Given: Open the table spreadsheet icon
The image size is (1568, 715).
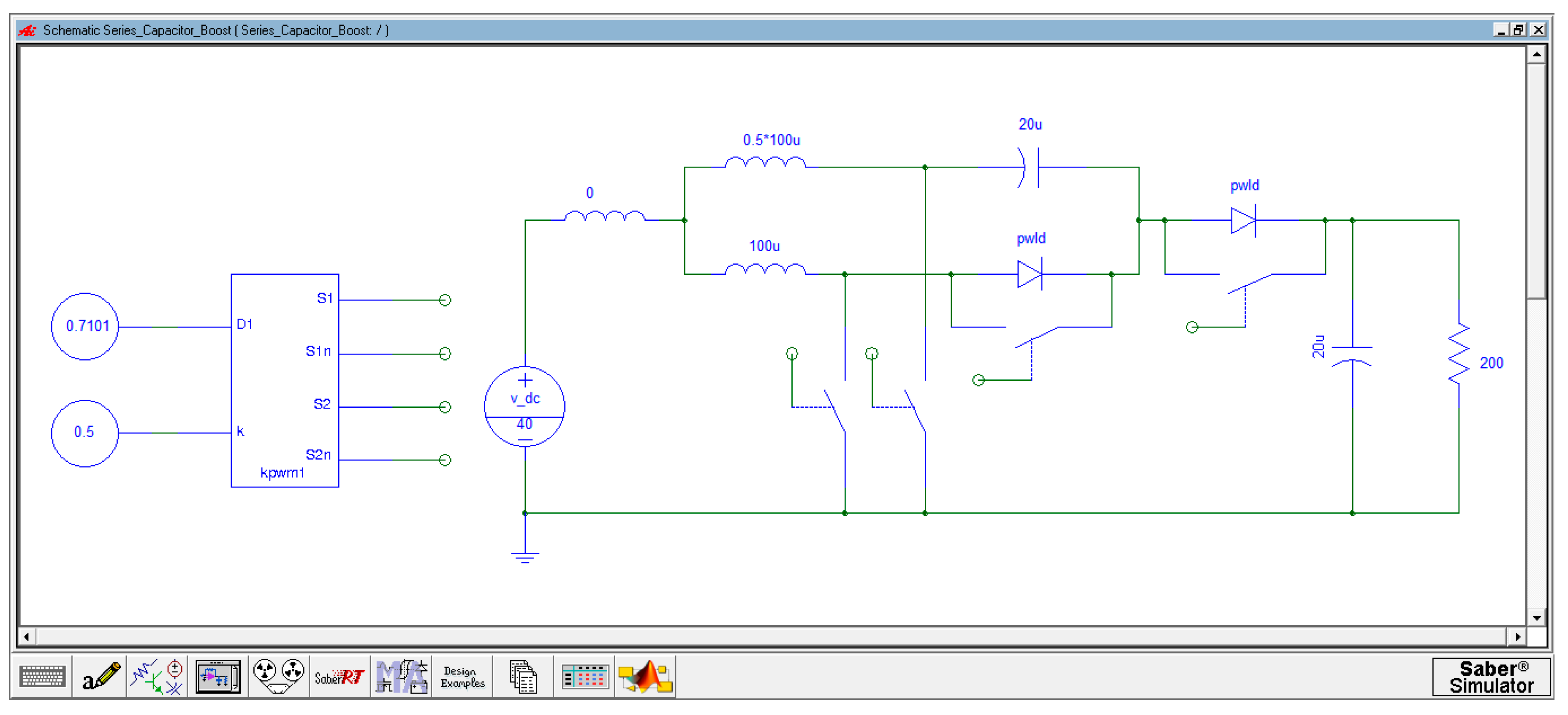Looking at the screenshot, I should pyautogui.click(x=584, y=677).
